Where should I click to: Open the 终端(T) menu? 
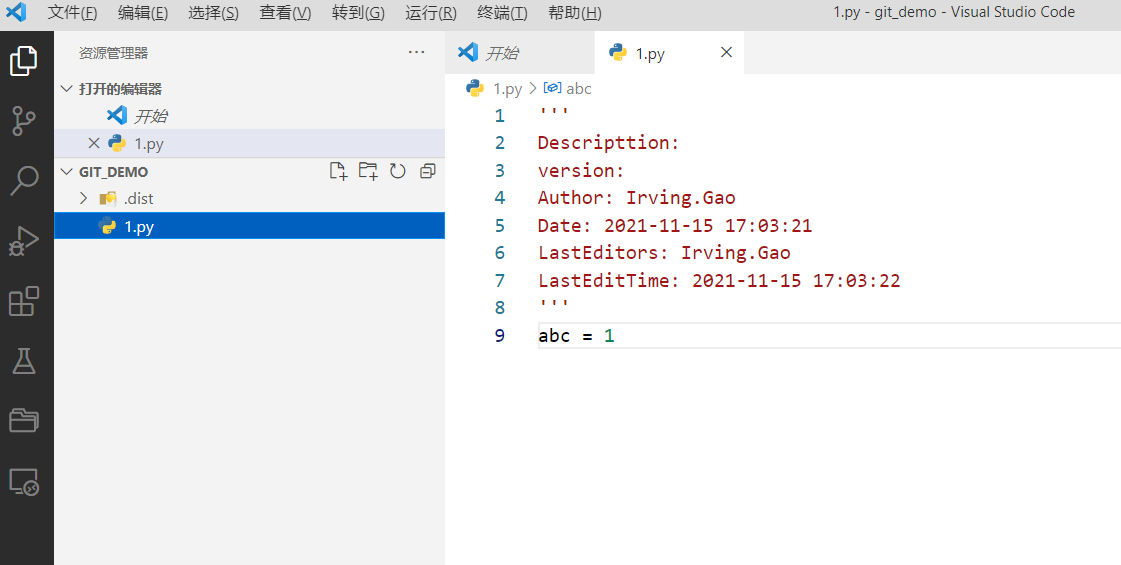click(503, 13)
